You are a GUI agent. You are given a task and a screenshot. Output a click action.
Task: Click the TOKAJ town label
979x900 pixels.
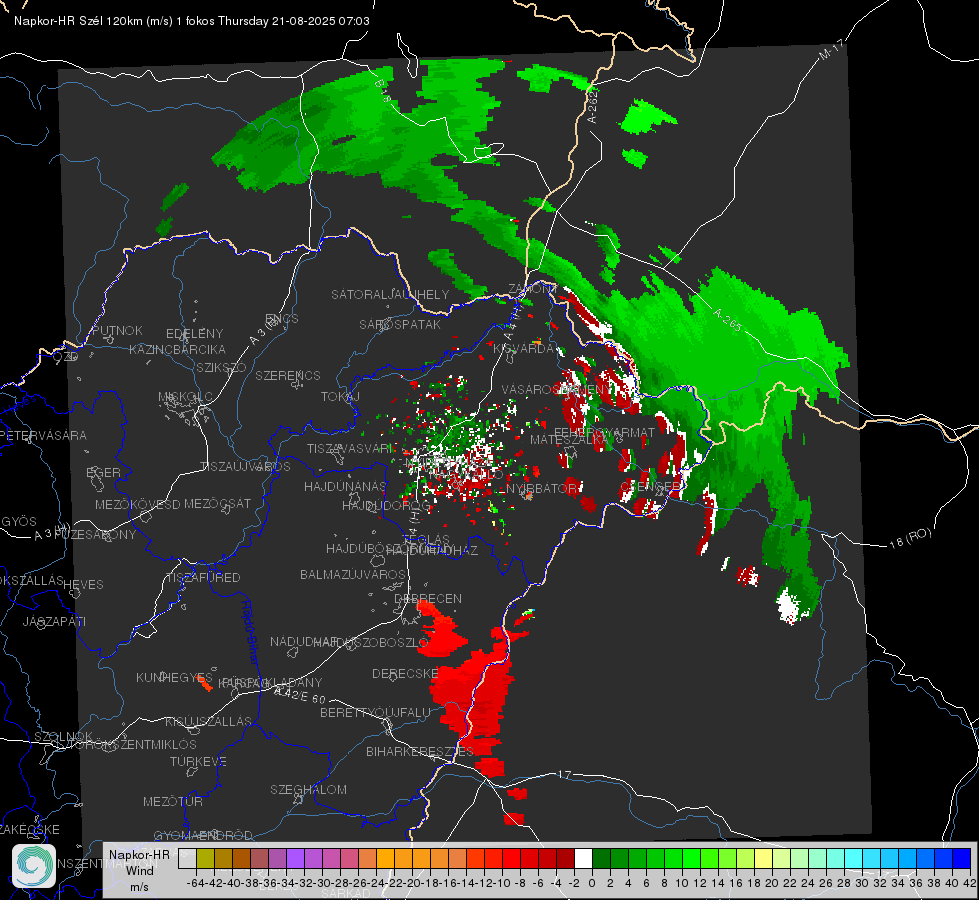340,397
